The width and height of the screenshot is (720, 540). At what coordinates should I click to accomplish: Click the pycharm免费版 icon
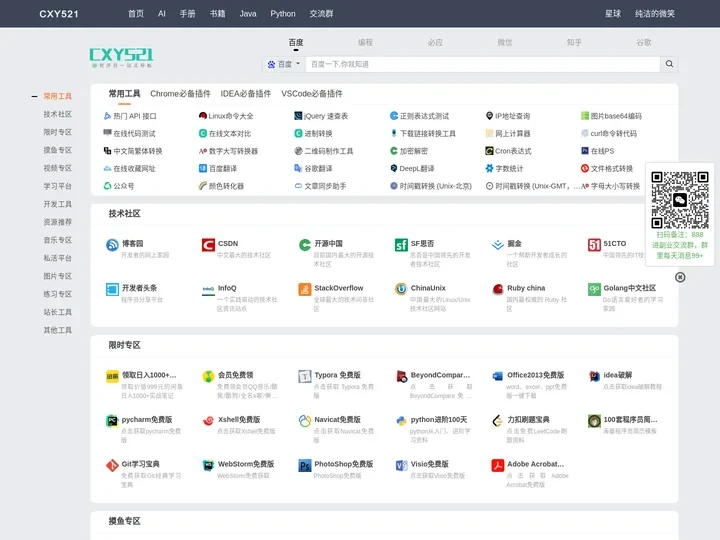click(x=112, y=421)
